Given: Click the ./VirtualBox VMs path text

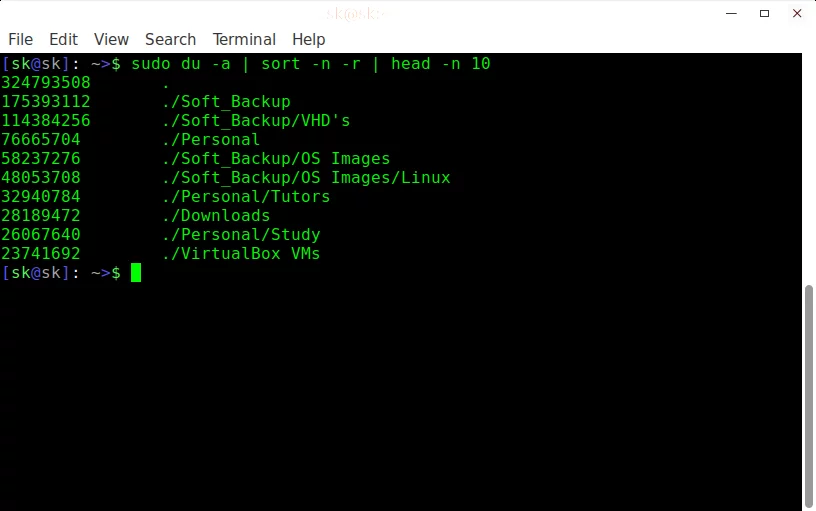Looking at the screenshot, I should click(241, 253).
